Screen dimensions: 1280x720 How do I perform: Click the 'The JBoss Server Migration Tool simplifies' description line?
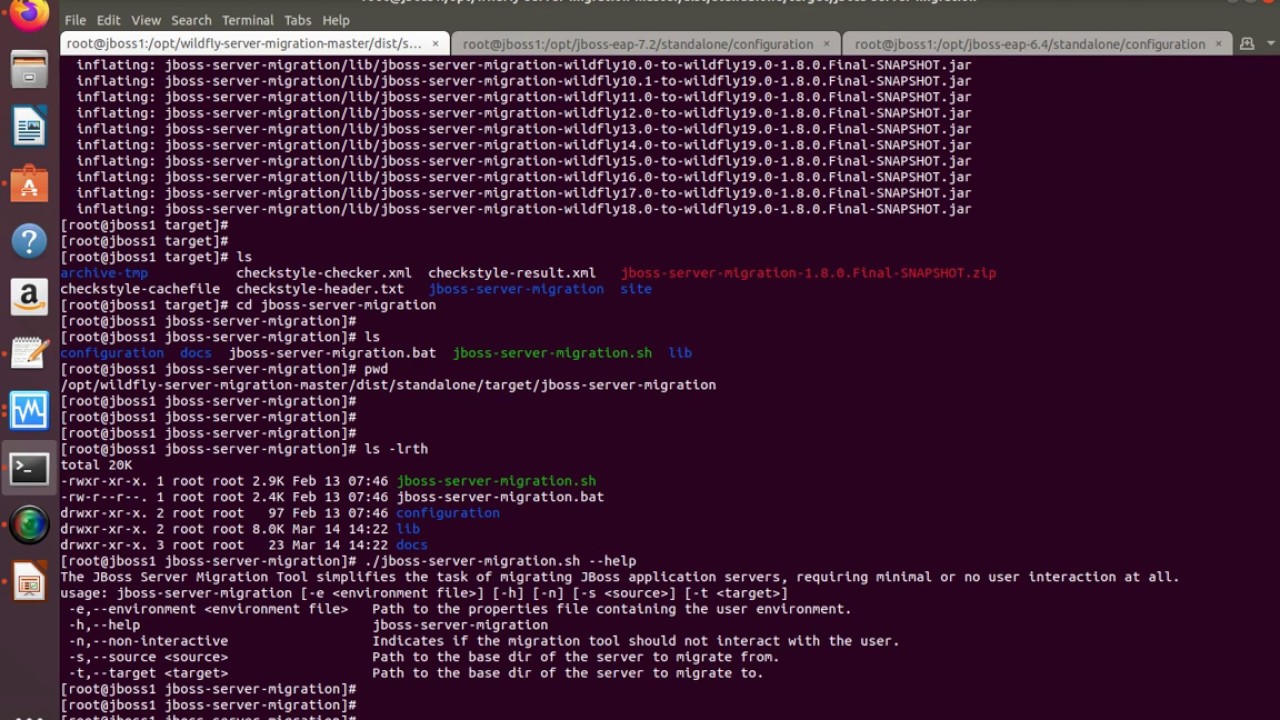620,577
